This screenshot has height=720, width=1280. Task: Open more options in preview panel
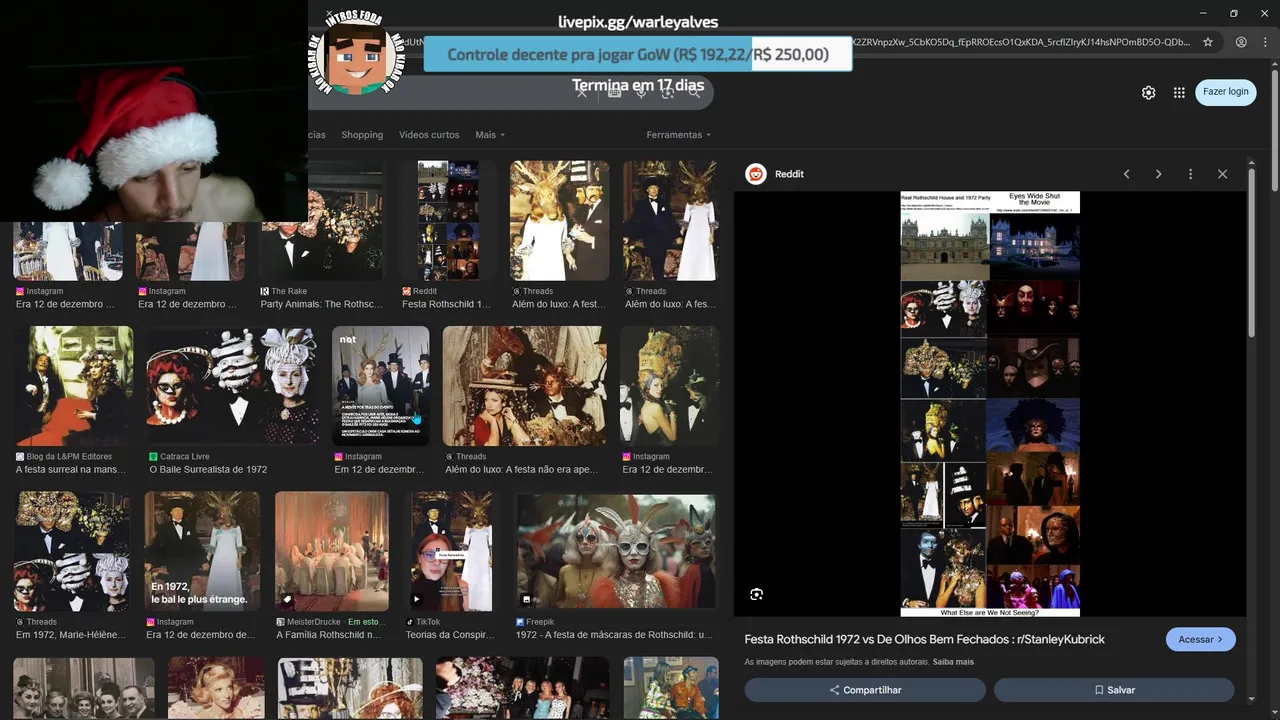[1190, 174]
